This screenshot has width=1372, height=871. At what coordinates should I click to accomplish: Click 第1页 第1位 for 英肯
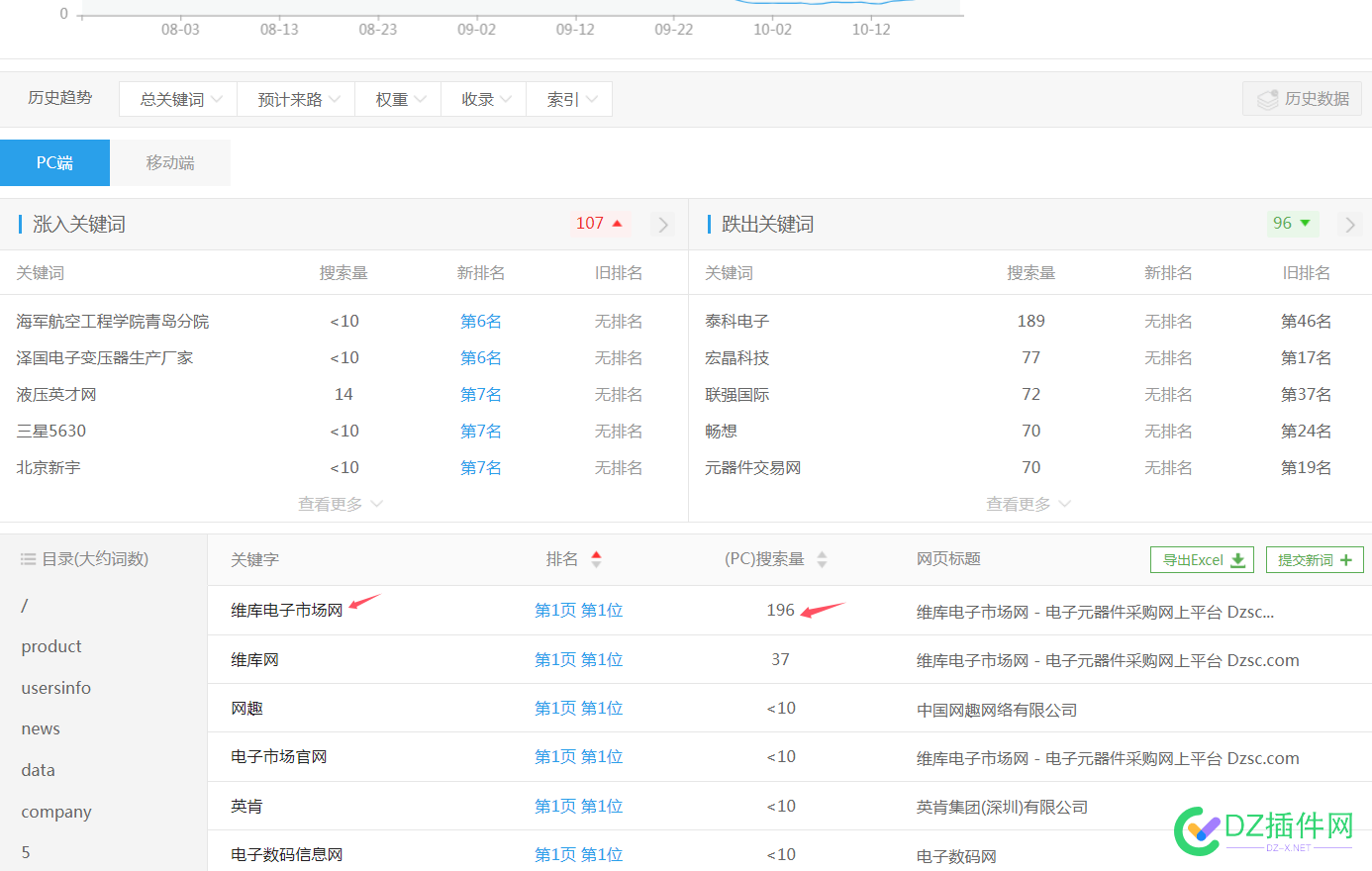tap(579, 807)
